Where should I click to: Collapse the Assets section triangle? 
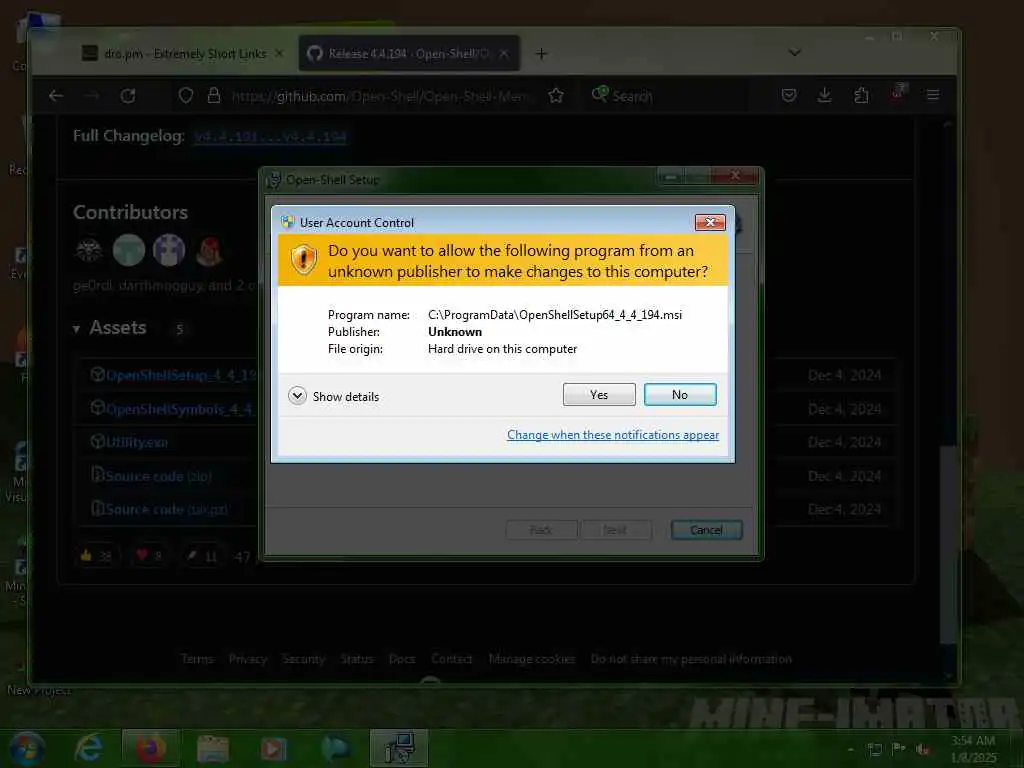[76, 328]
